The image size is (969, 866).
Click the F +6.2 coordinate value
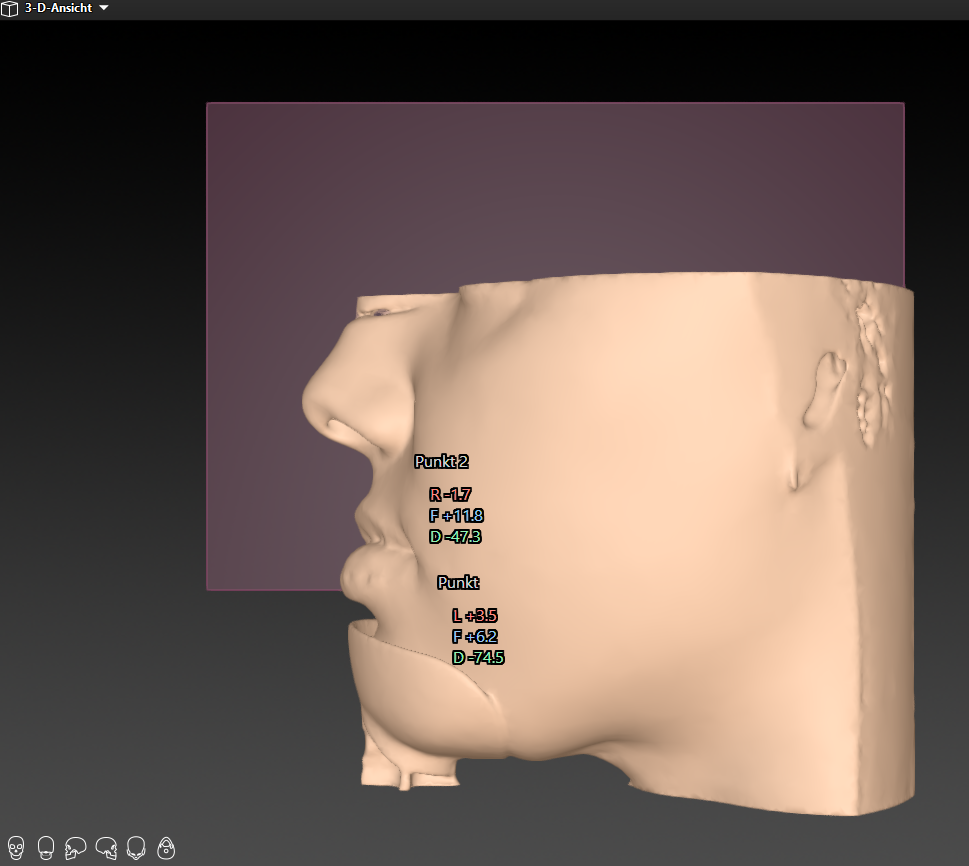474,637
